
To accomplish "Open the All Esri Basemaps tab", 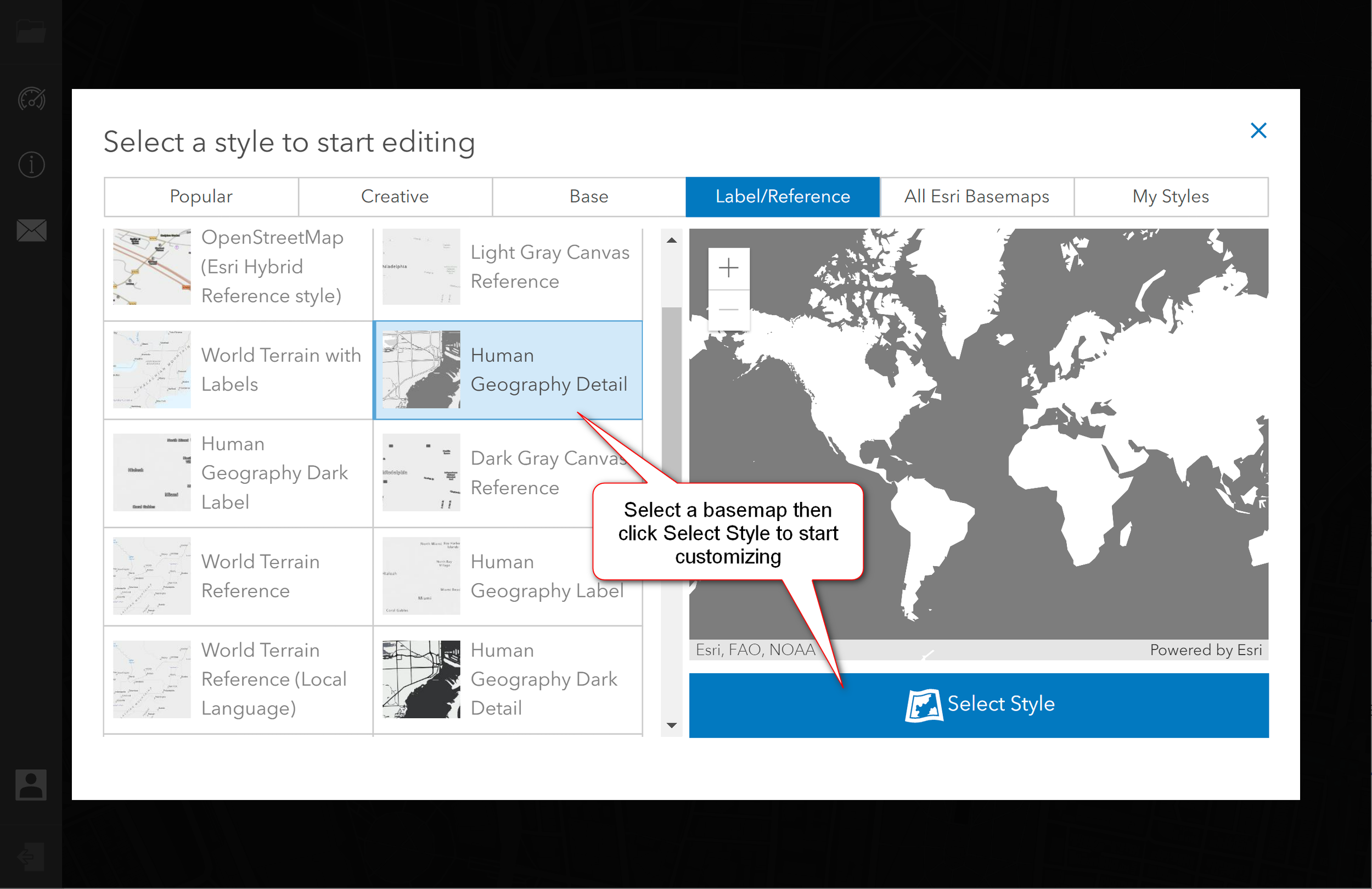I will pyautogui.click(x=976, y=196).
